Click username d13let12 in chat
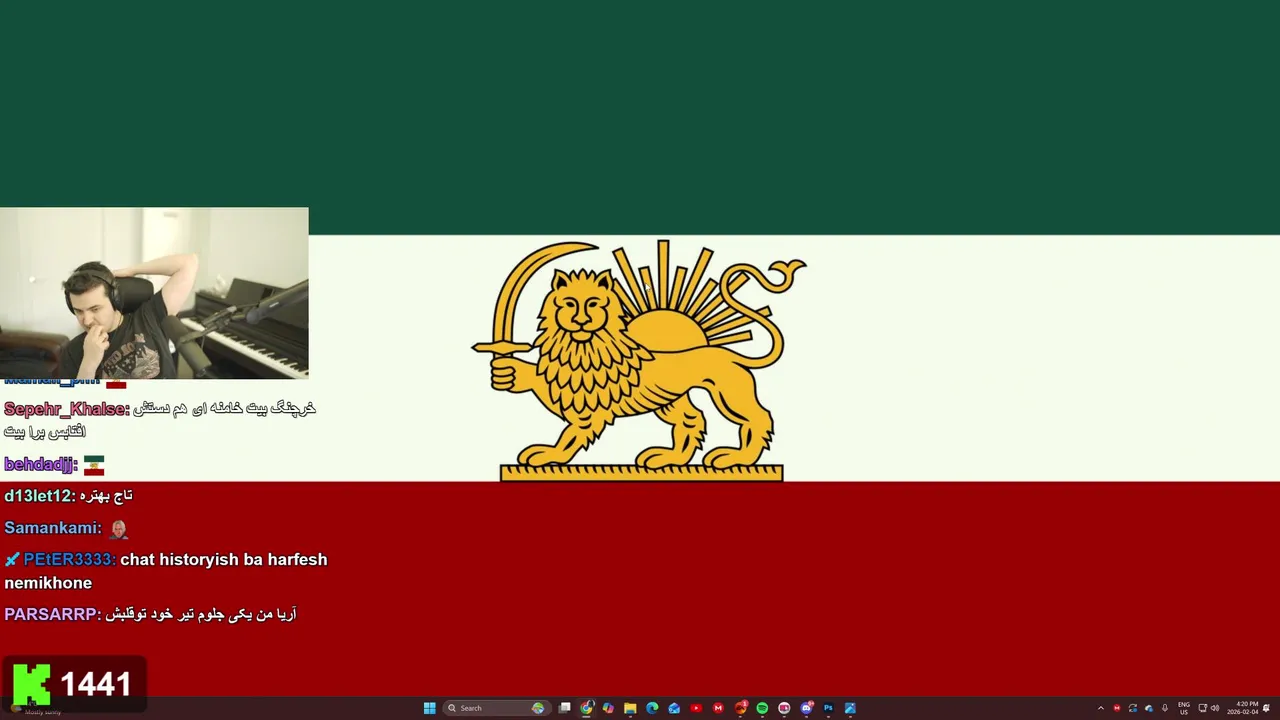 (40, 496)
